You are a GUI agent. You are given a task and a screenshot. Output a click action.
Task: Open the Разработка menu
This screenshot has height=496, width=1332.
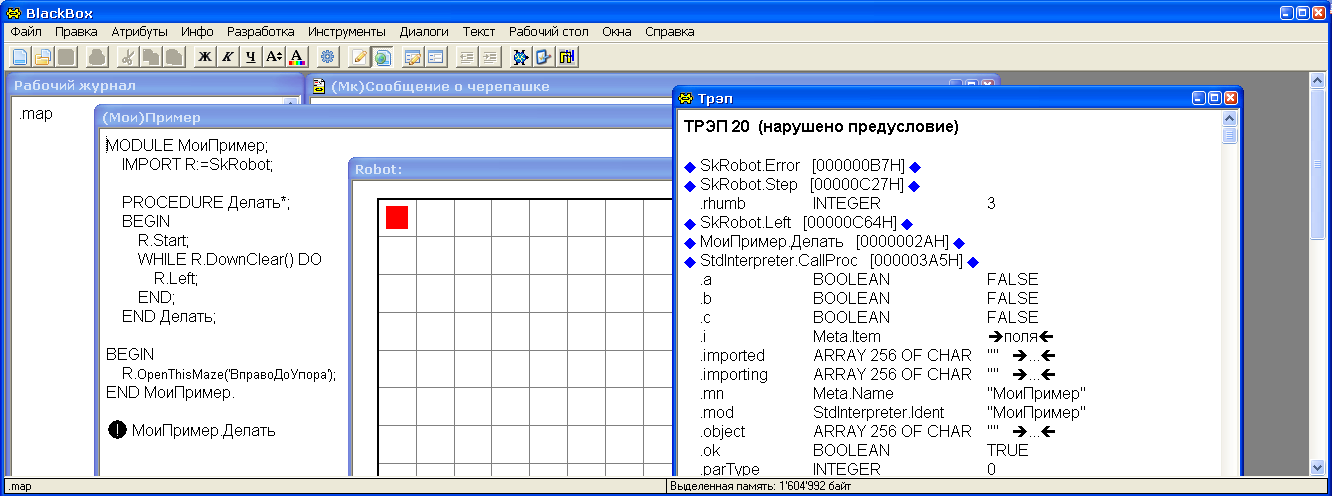coord(260,32)
